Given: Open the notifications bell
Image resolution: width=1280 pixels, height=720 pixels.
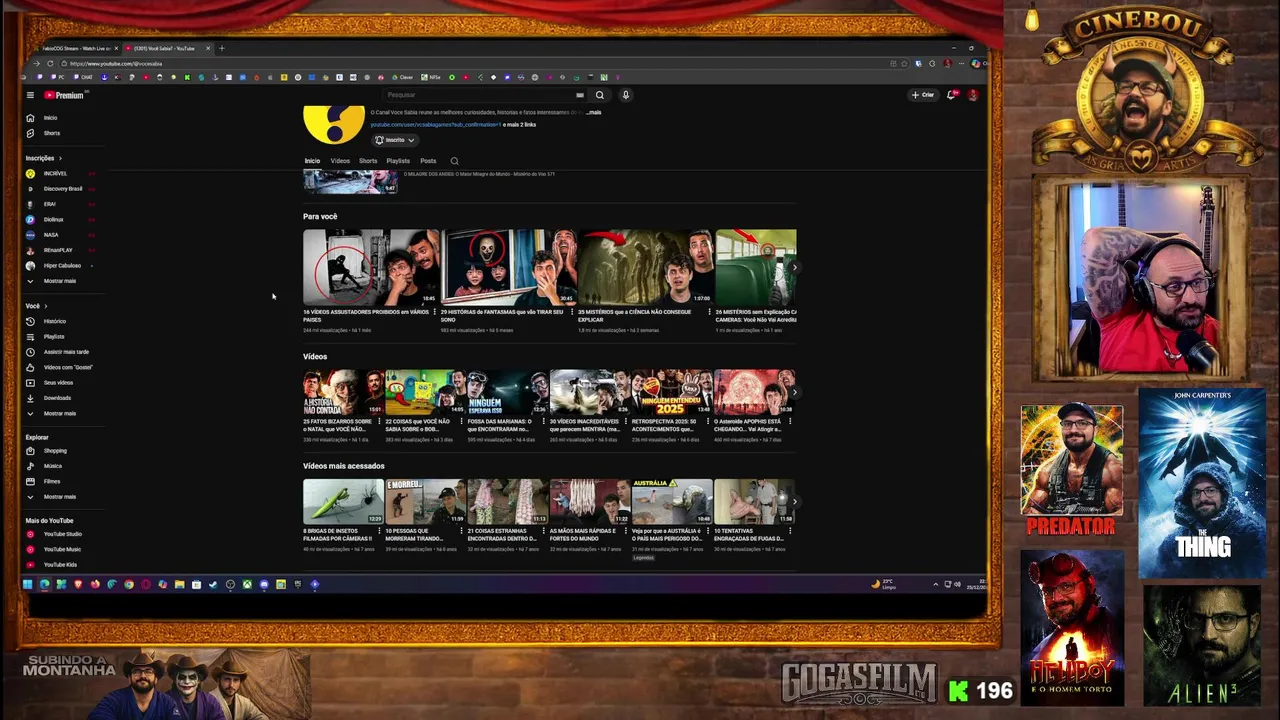Looking at the screenshot, I should pyautogui.click(x=951, y=95).
